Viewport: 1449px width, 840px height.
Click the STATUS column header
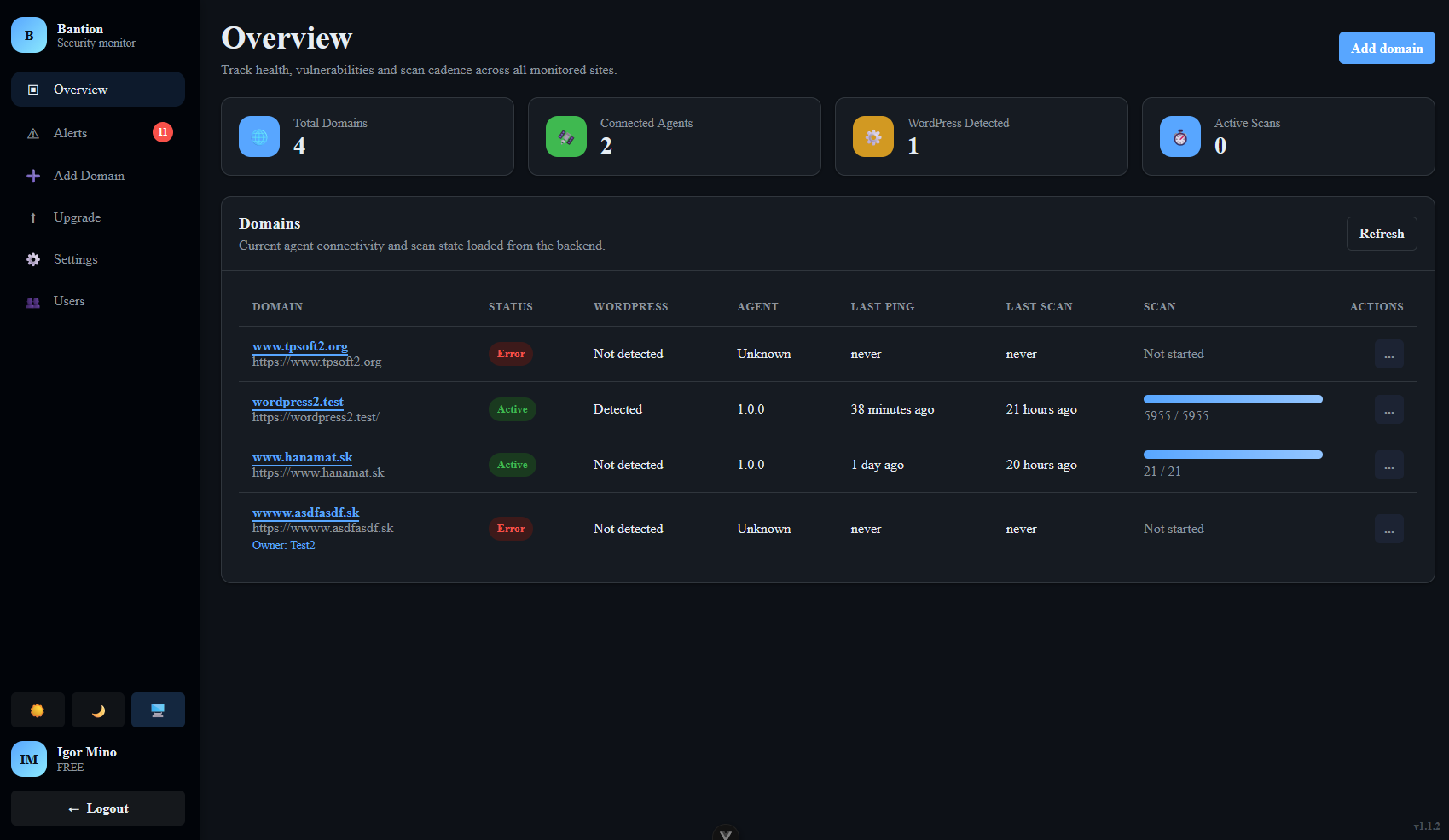point(511,307)
